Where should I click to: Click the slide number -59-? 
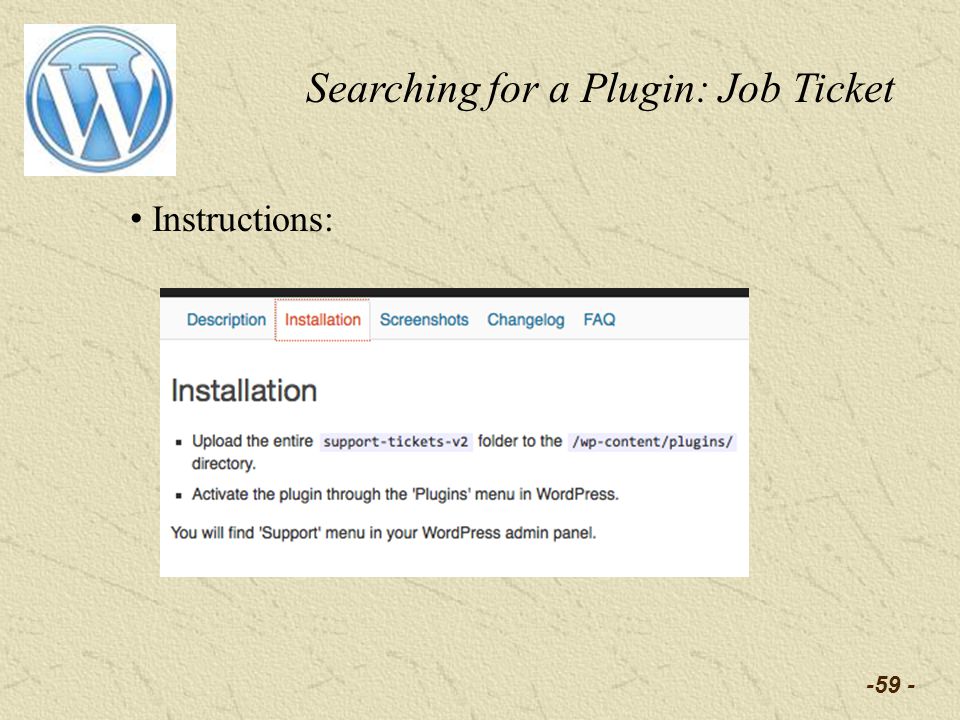(891, 684)
